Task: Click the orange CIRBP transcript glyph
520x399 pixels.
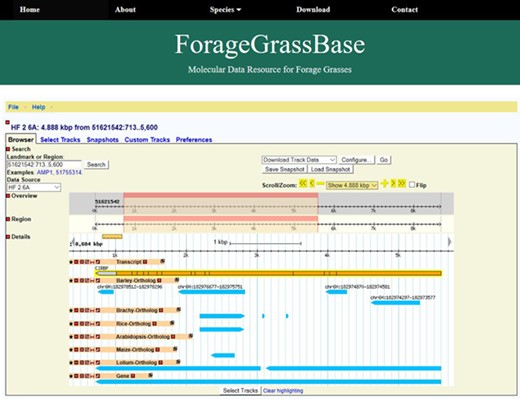Action: (x=268, y=273)
